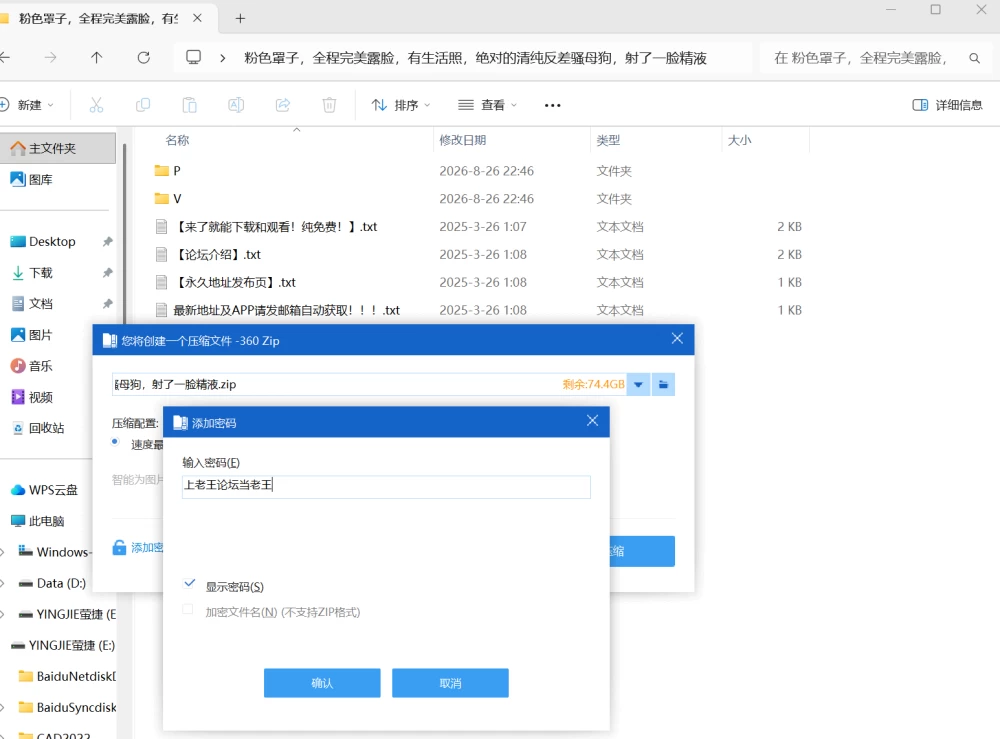
Task: Uncheck the 显示密码 checkbox
Action: [189, 583]
